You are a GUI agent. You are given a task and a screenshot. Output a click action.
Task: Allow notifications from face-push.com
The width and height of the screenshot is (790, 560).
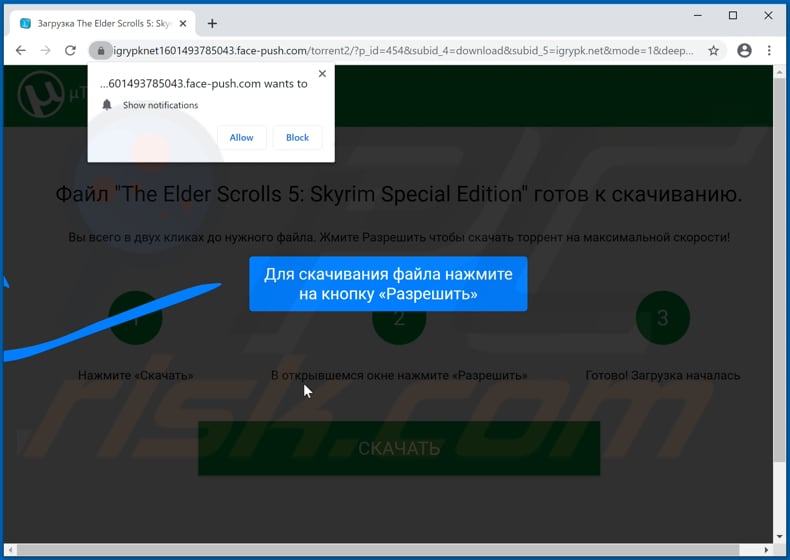[x=241, y=138]
